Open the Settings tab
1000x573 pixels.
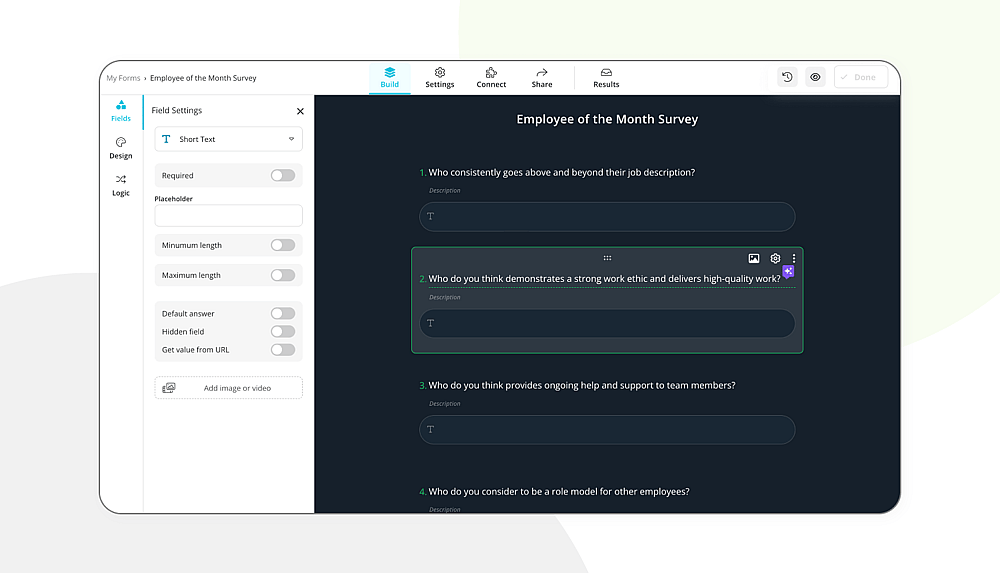(439, 78)
